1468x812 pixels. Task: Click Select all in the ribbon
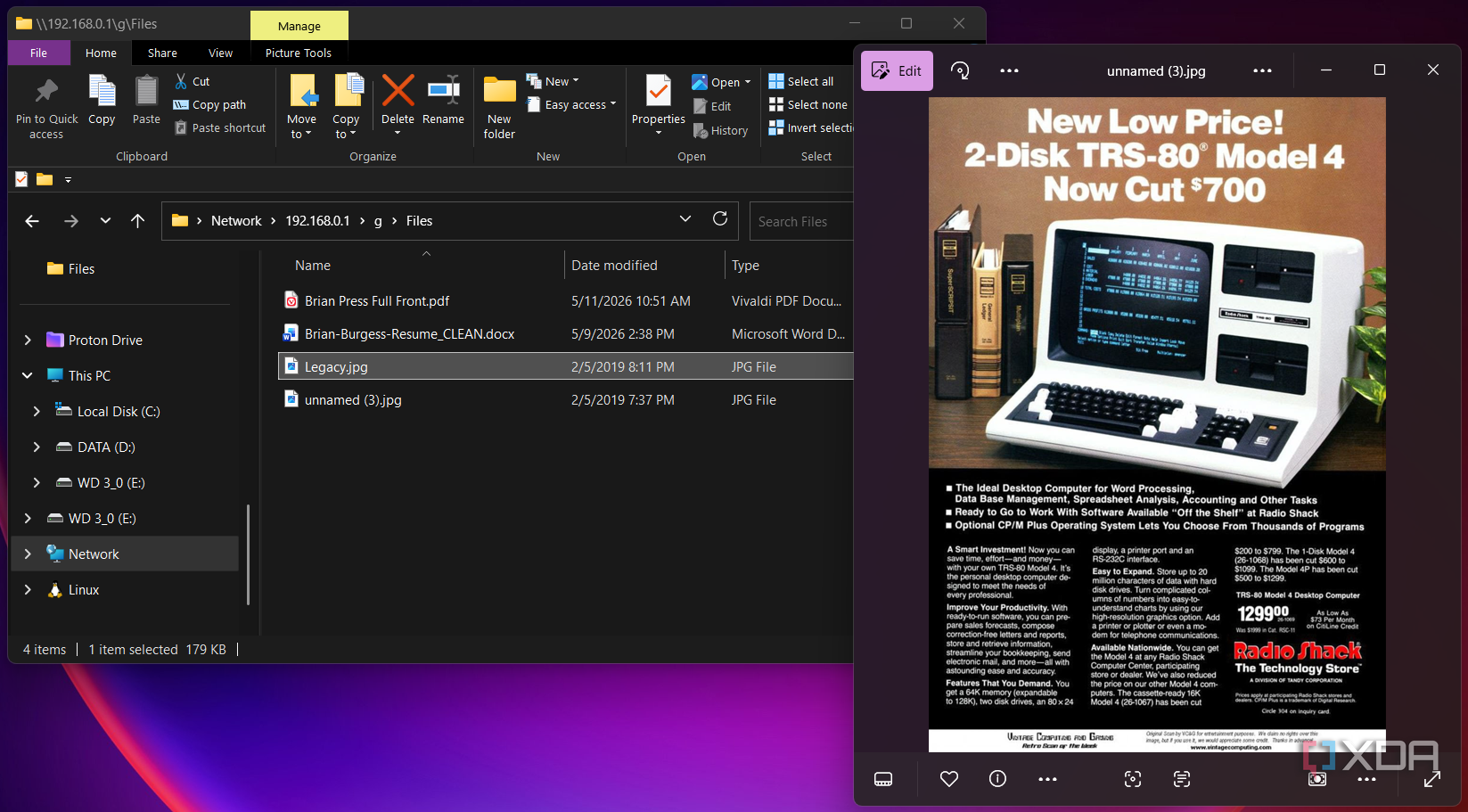point(801,81)
